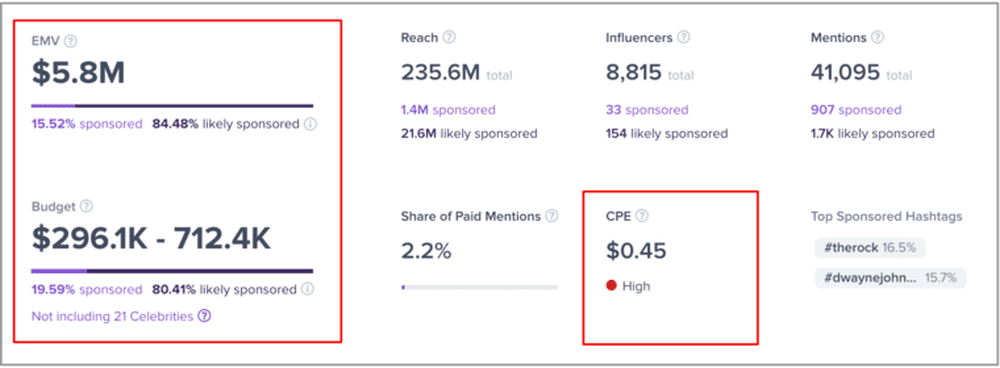Click the 80.41% likely sponsored label
The width and height of the screenshot is (1000, 368).
(x=224, y=290)
